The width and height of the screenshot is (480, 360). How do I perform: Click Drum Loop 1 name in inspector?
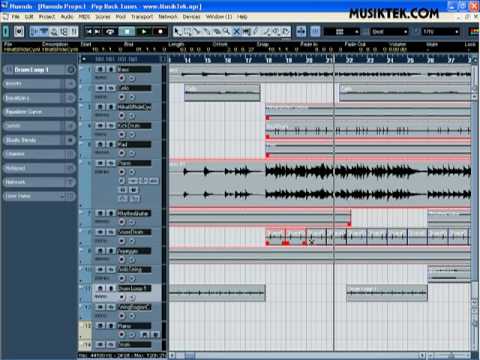click(32, 70)
